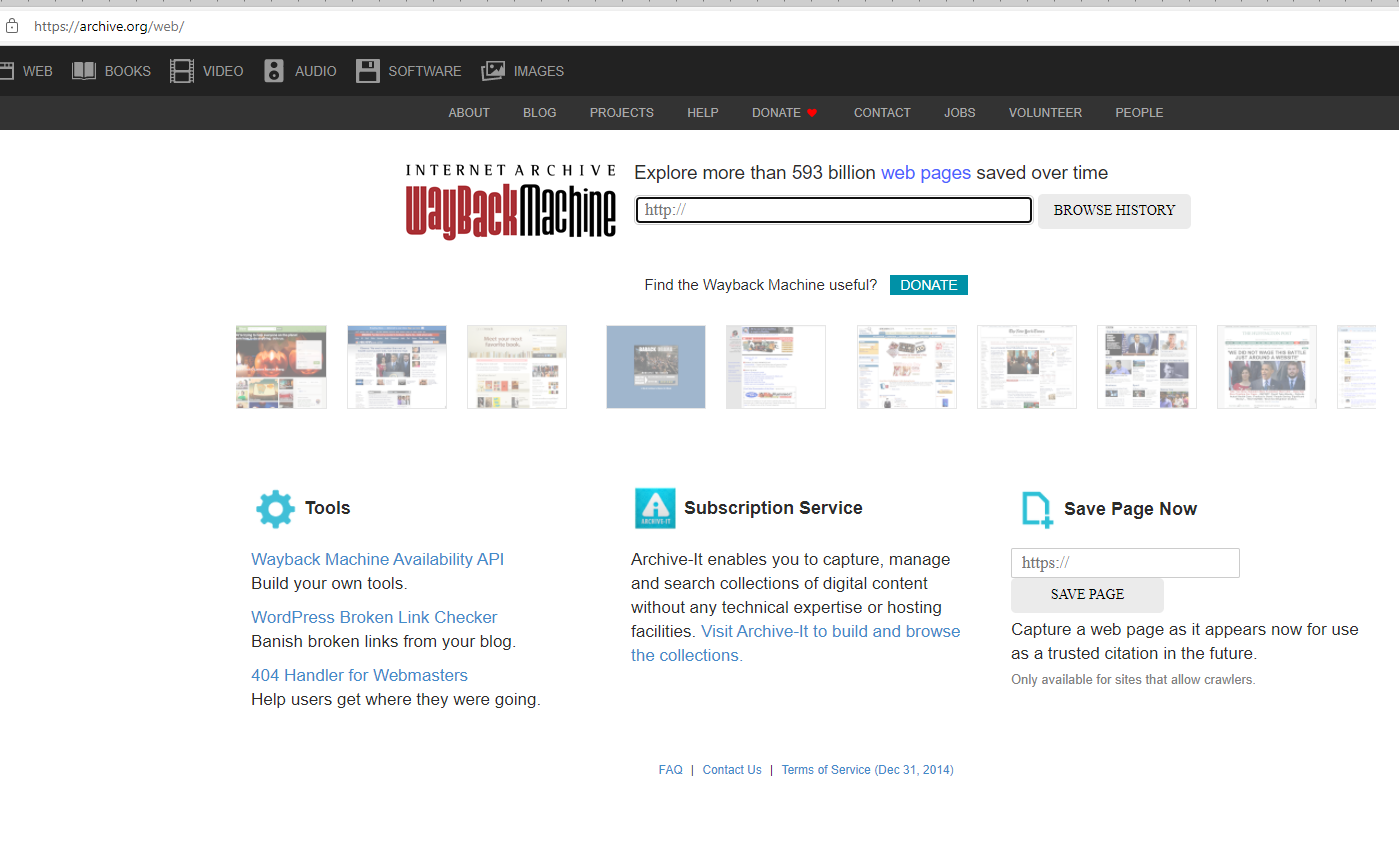Open the candle-lit dark thumbnail
1399x866 pixels.
281,367
